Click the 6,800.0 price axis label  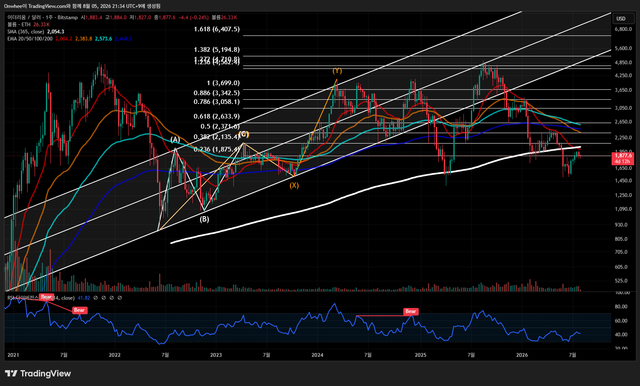point(623,29)
